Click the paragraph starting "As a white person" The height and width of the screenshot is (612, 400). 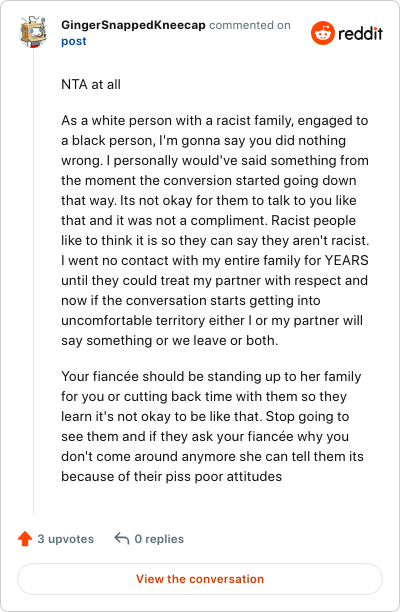[215, 230]
